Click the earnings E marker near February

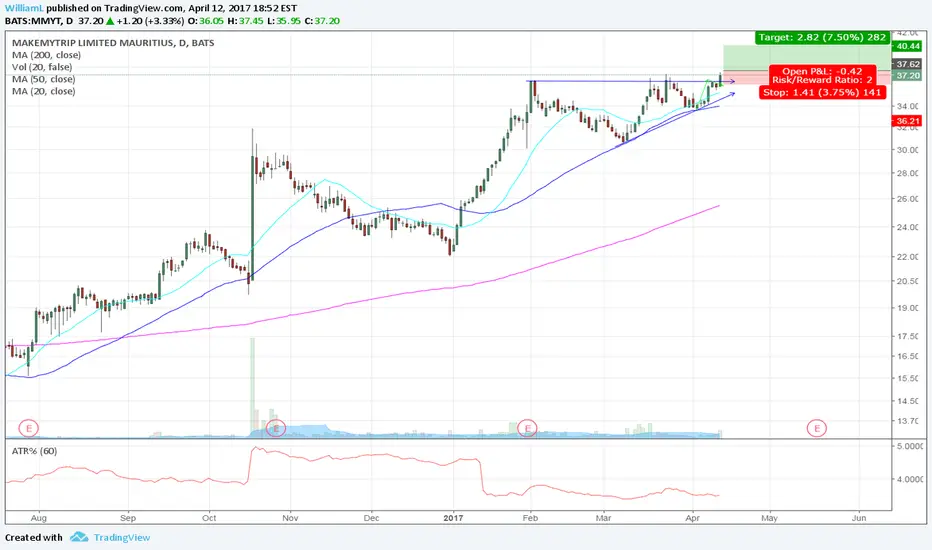click(527, 428)
